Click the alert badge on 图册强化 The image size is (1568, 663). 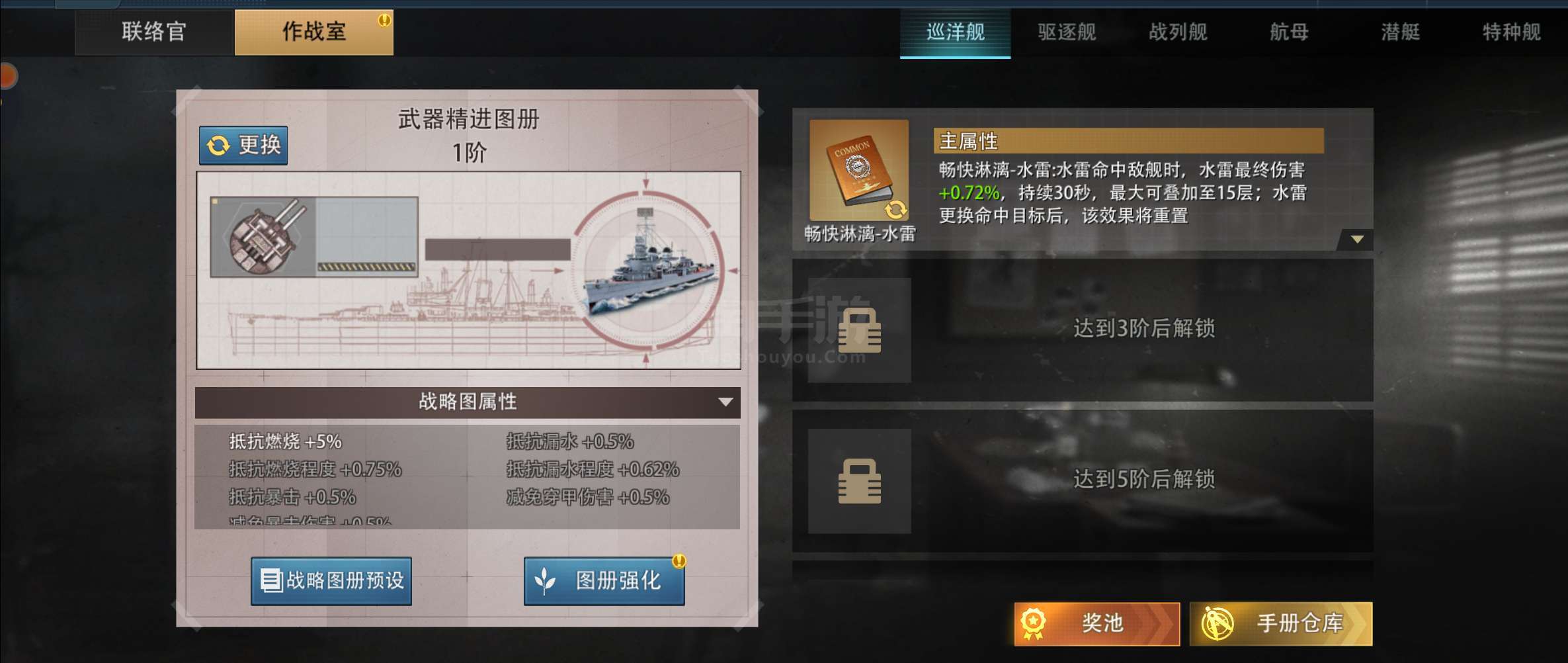tap(679, 561)
